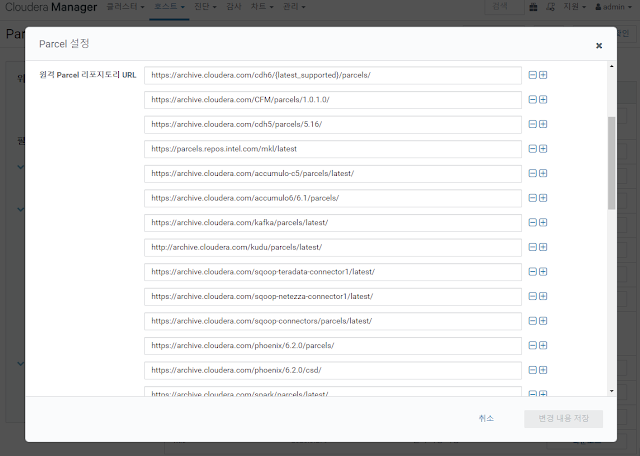Open the 진단 menu
Screen dimensions: 640x456
pos(205,7)
